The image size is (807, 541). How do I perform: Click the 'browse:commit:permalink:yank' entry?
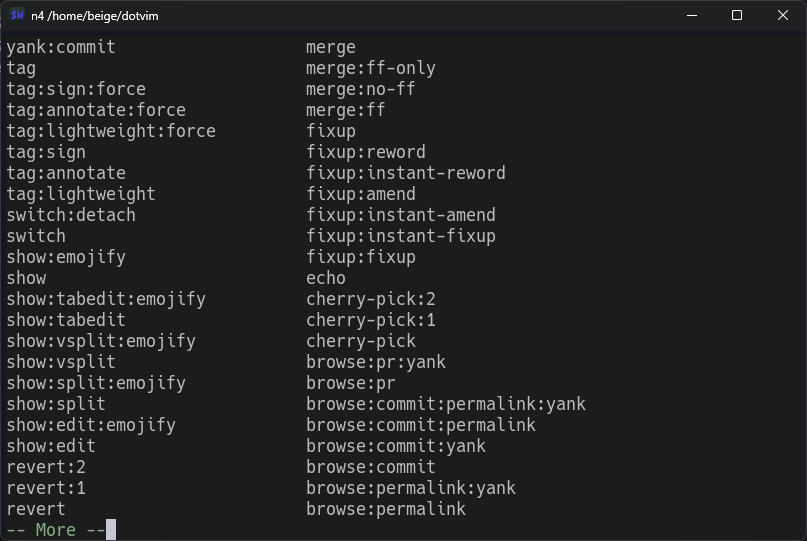446,404
